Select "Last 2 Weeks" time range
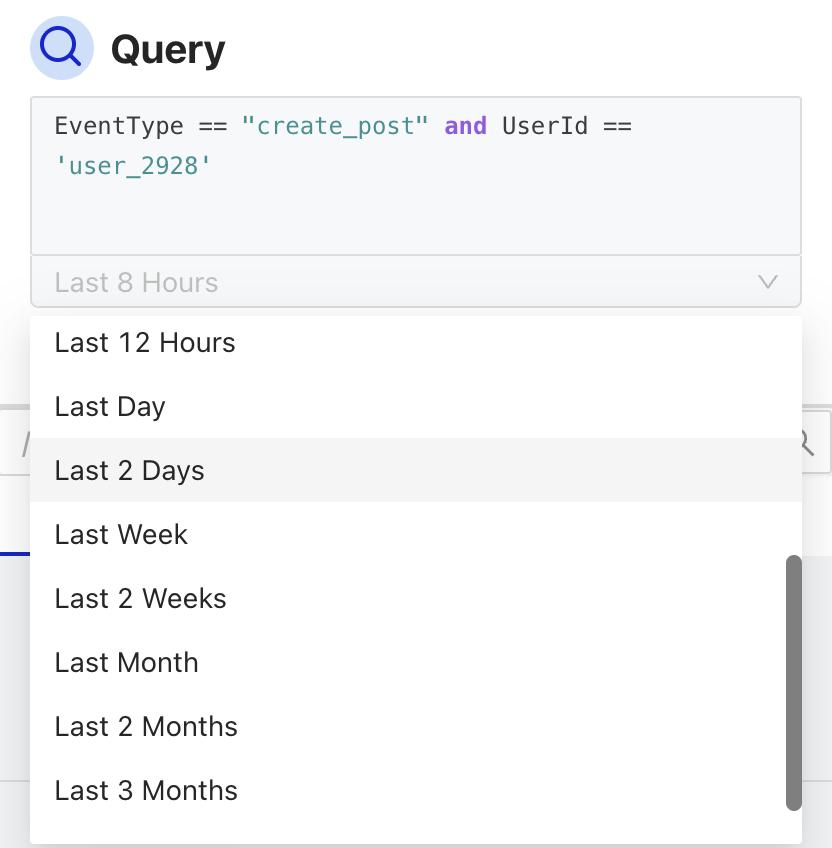The height and width of the screenshot is (848, 832). click(x=140, y=599)
